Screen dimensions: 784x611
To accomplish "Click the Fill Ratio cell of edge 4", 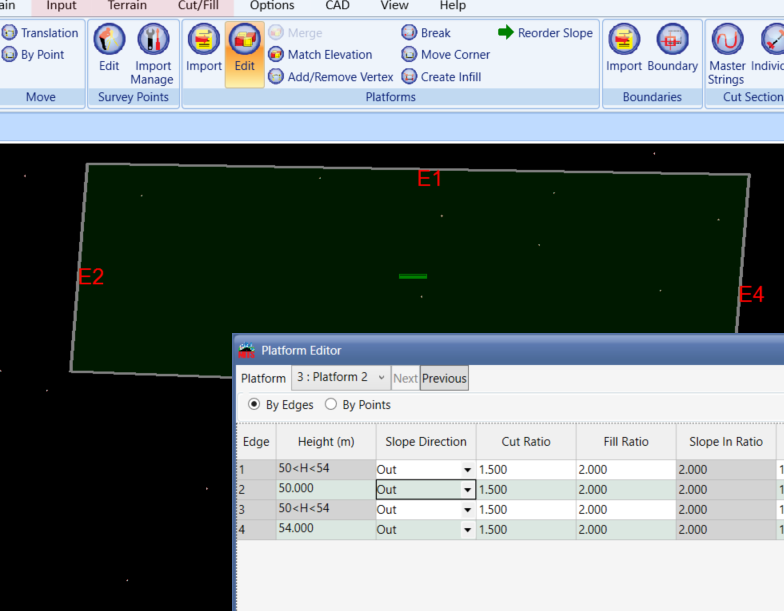I will coord(626,530).
